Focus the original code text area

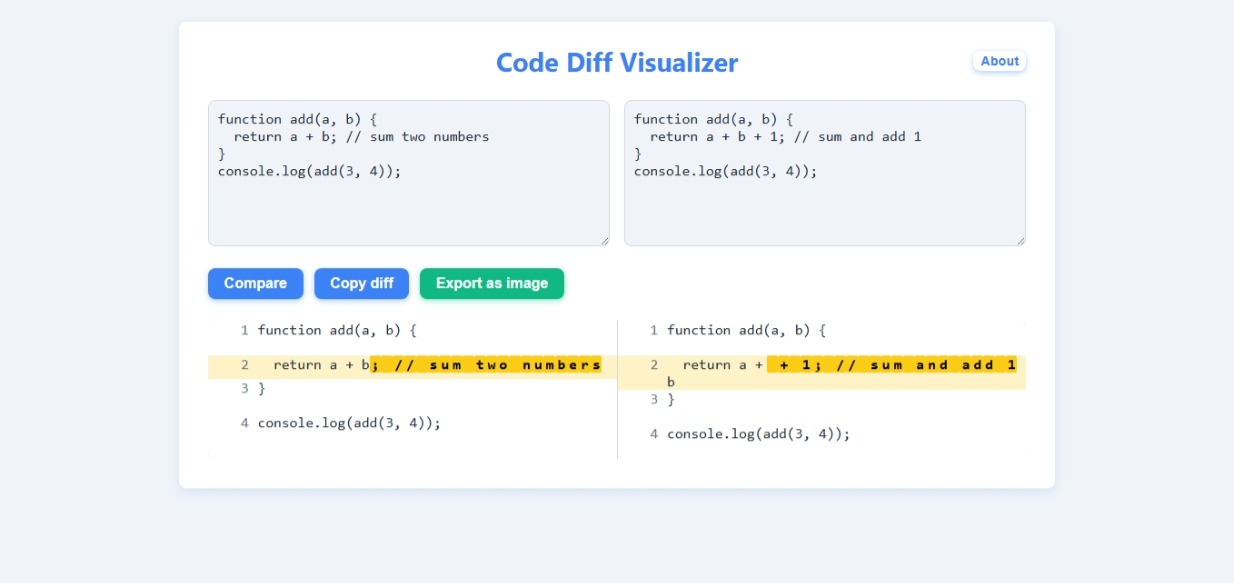click(409, 173)
